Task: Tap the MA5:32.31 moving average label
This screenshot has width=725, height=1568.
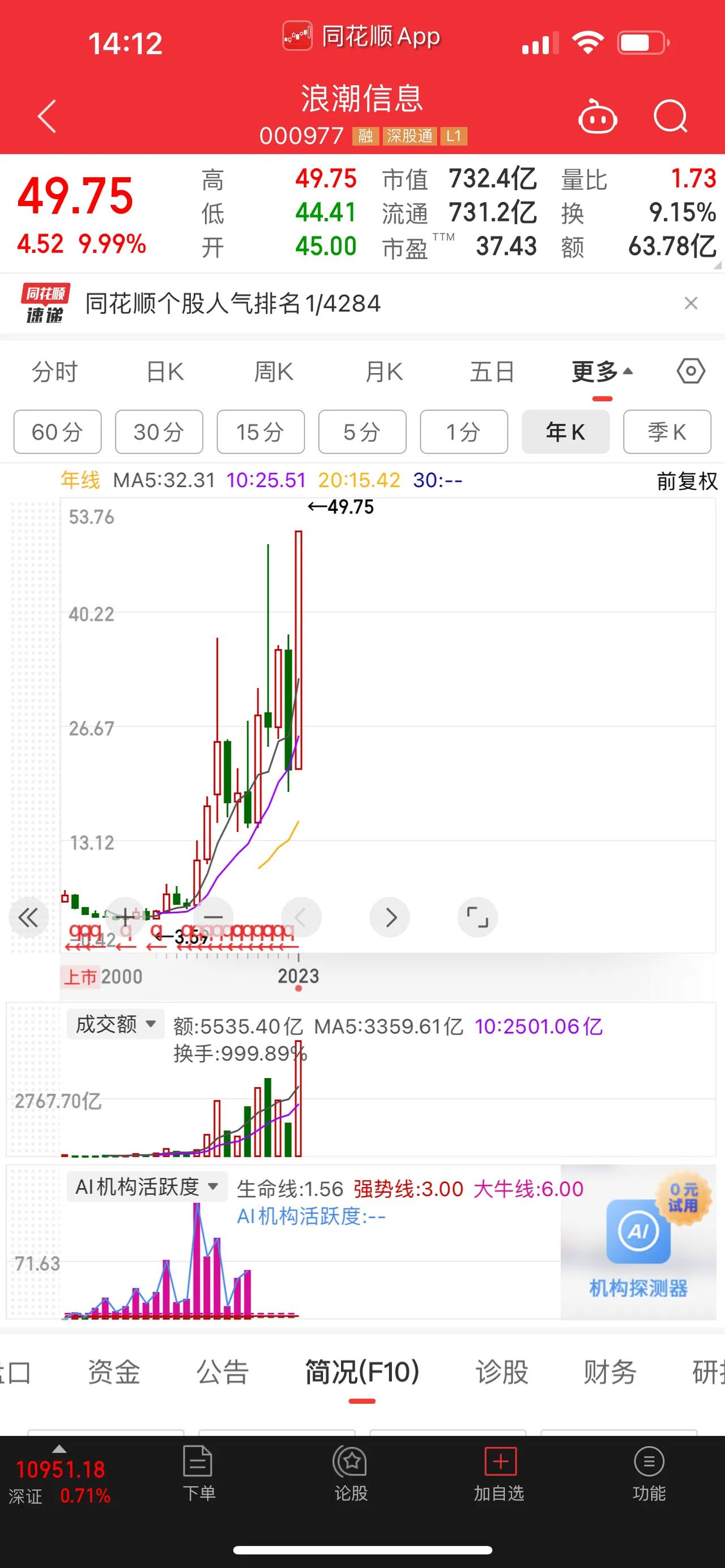Action: (164, 480)
